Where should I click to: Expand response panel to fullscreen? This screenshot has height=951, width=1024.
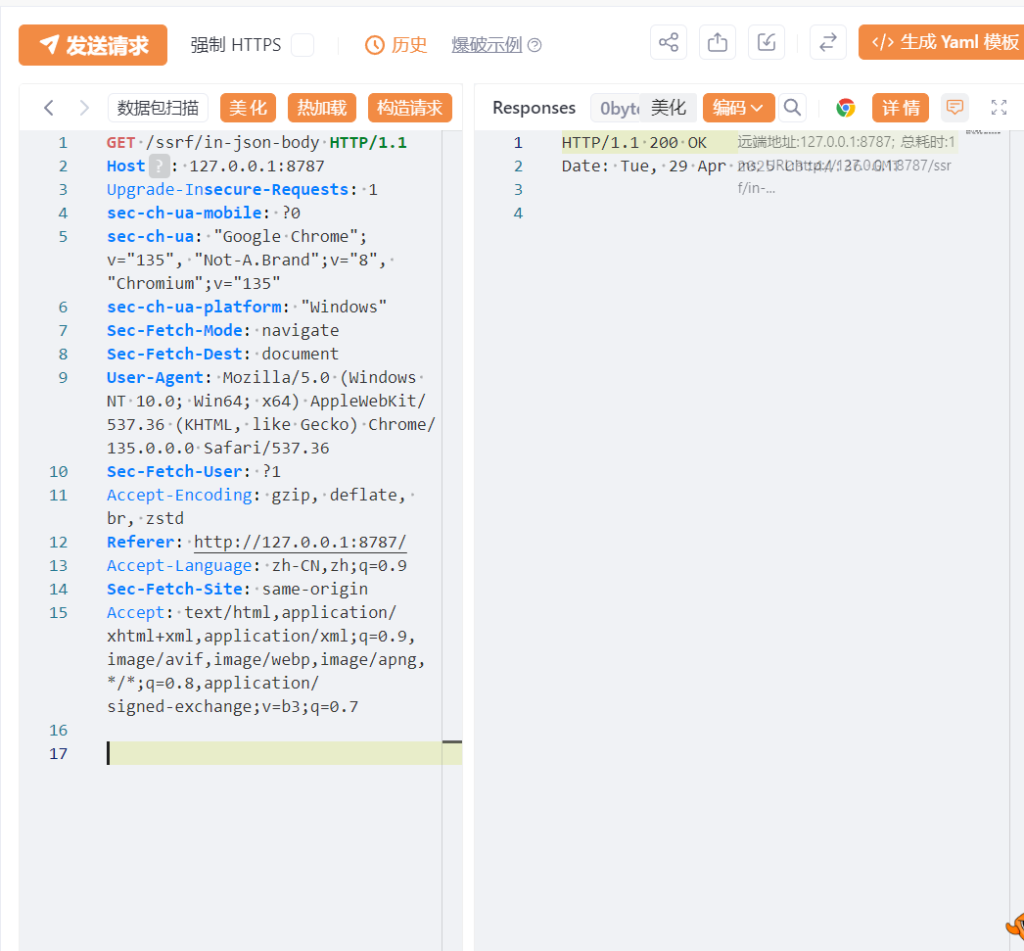tap(998, 108)
